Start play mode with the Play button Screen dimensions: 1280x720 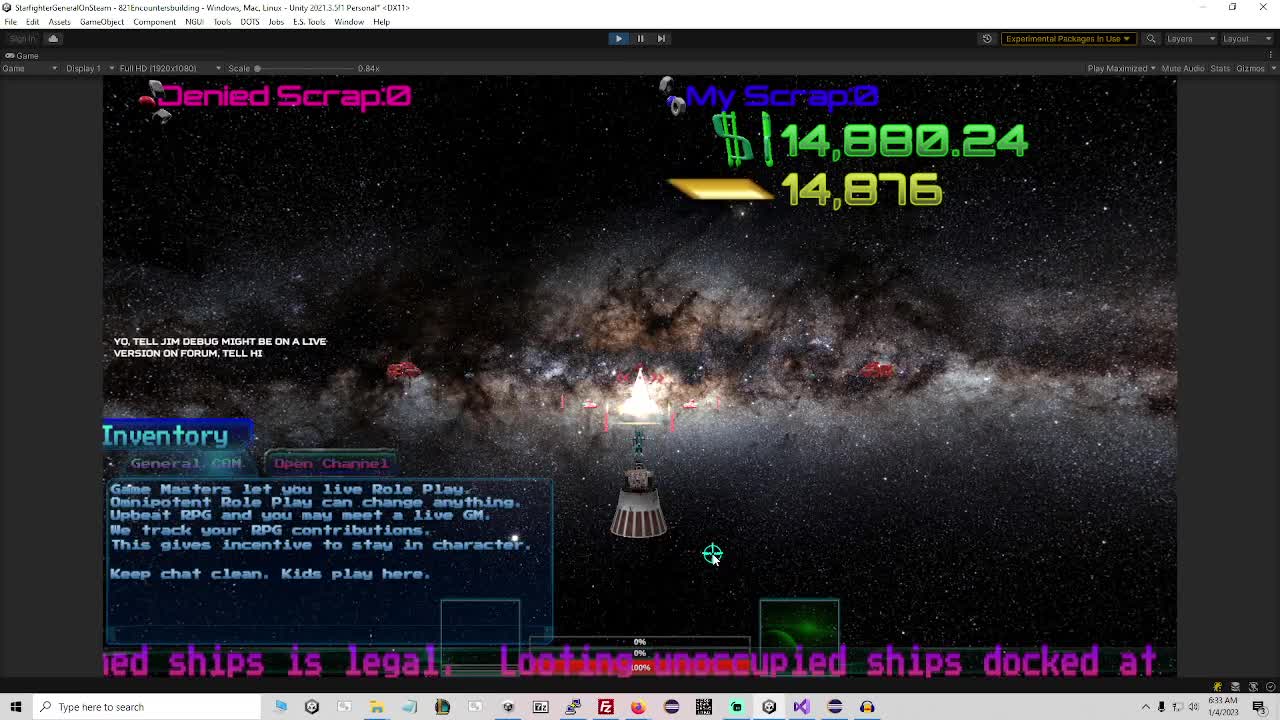618,38
